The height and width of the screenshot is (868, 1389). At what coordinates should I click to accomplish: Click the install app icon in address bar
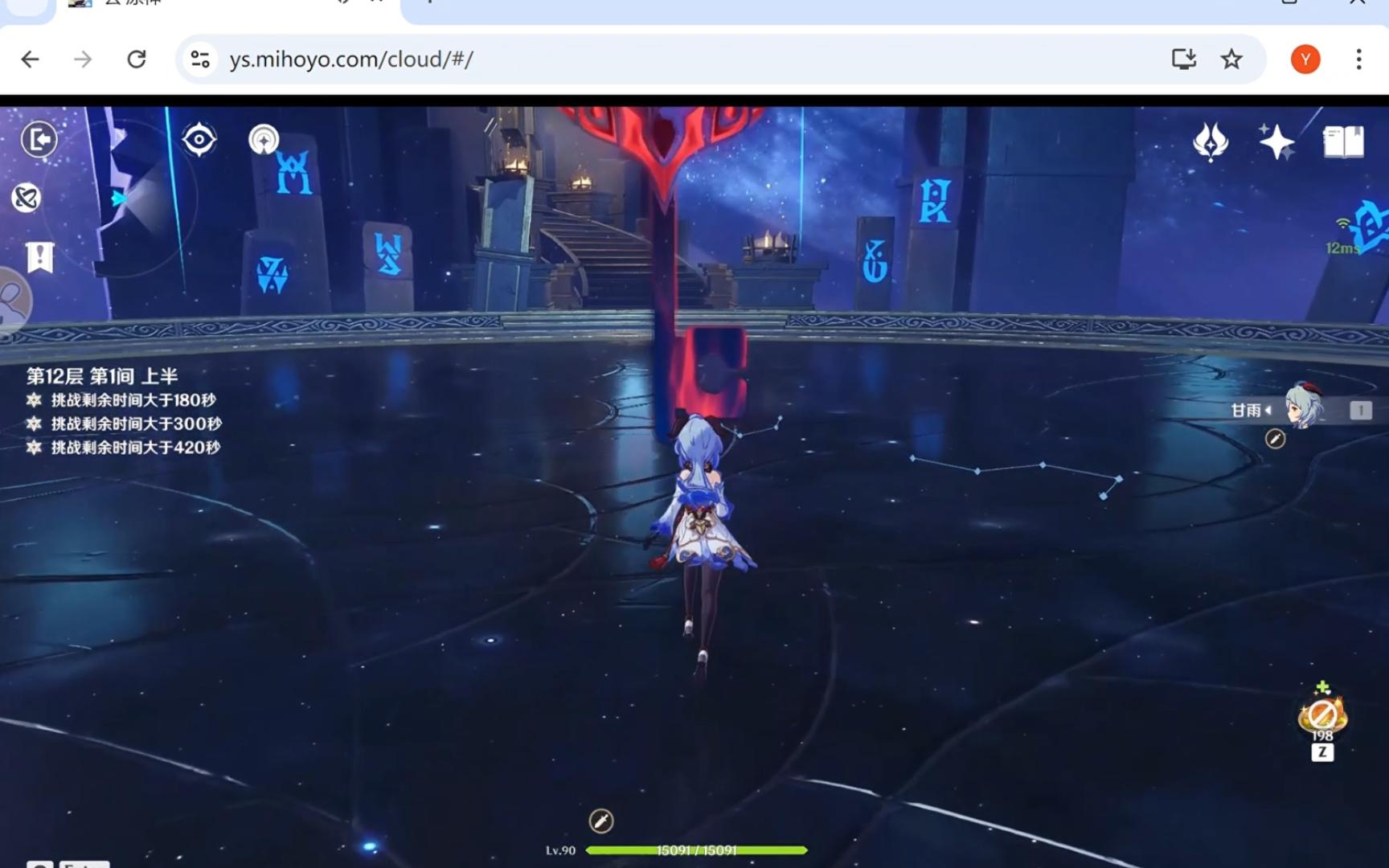(1183, 59)
